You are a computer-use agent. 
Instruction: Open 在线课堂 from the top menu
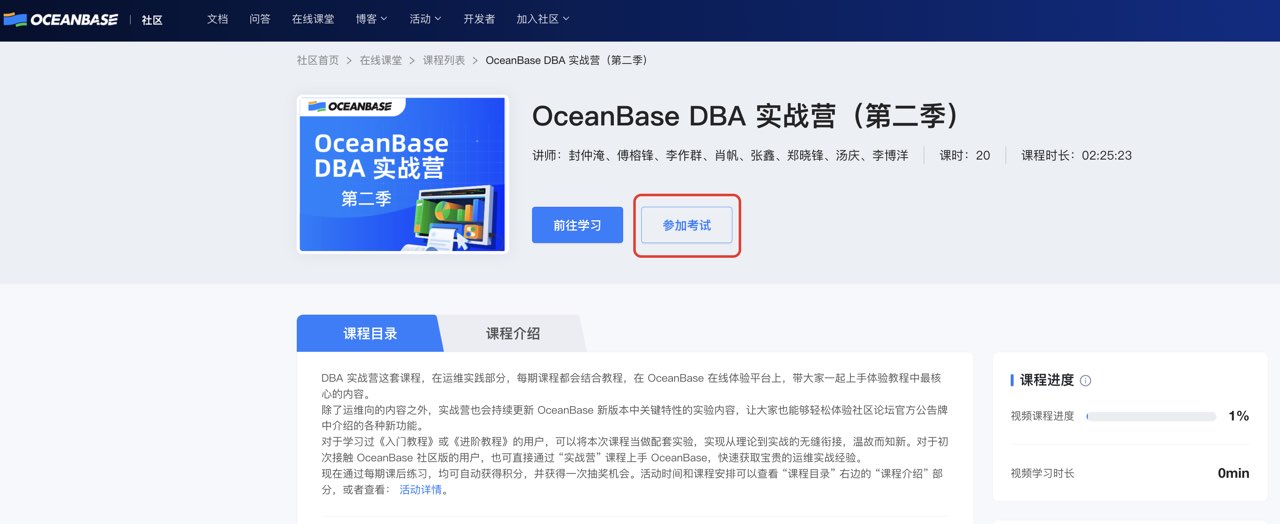tap(313, 19)
